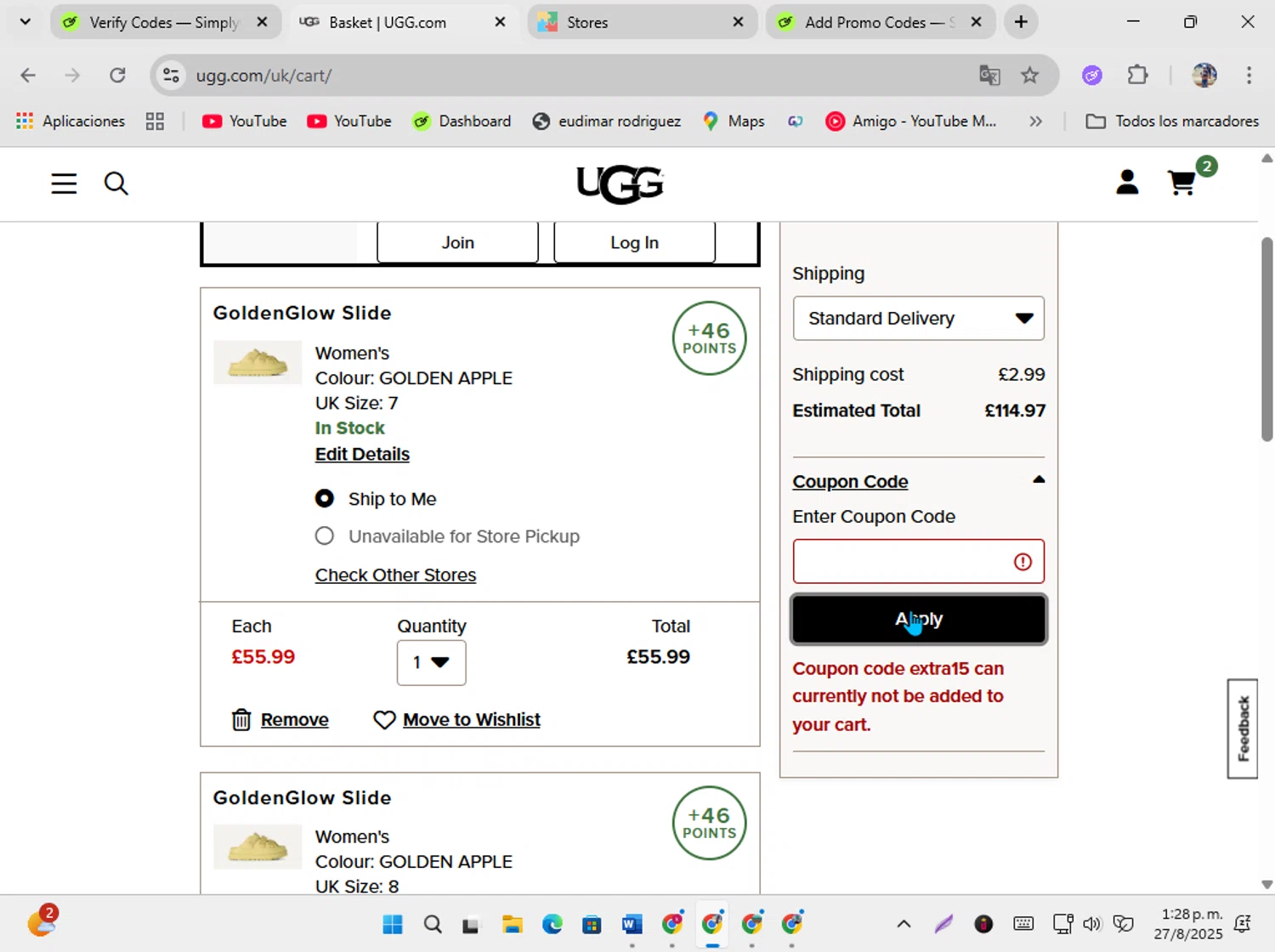Screen dimensions: 1275x952
Task: Switch to Add Promo Codes tab
Action: pos(880,22)
